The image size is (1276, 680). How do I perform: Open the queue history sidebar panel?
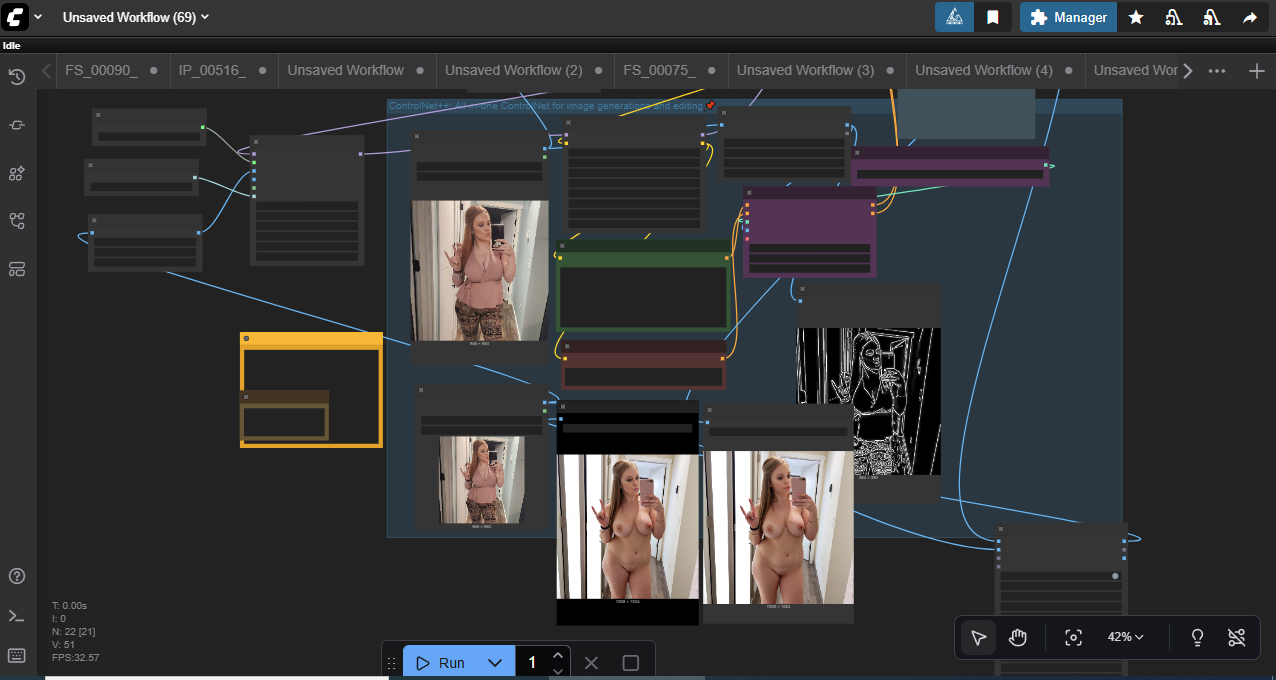point(16,77)
